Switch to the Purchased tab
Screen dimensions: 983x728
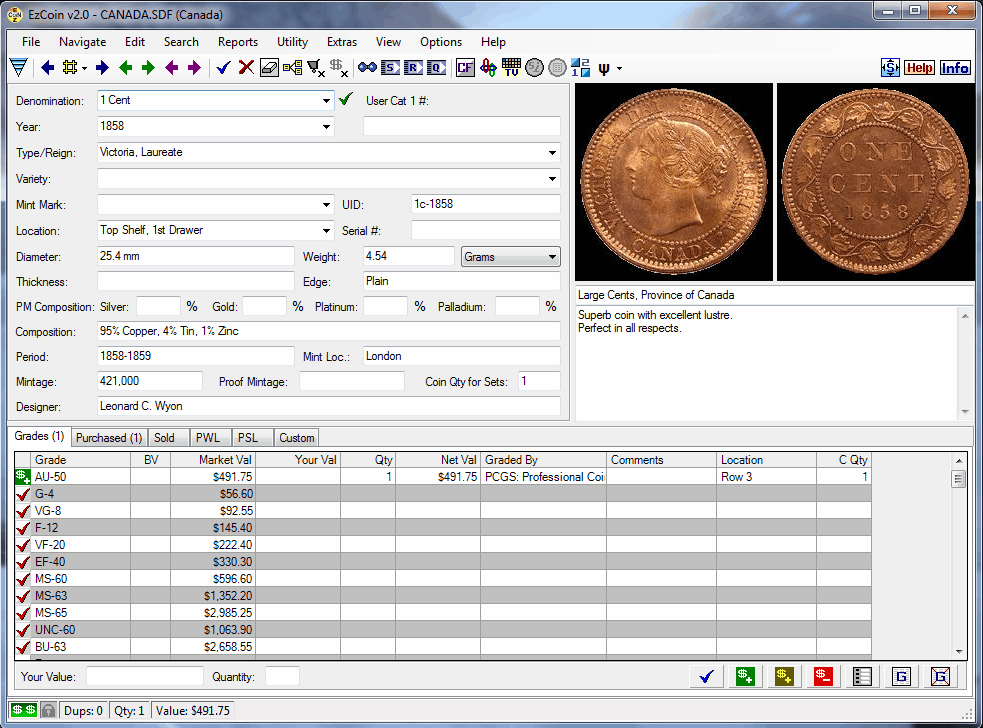point(108,437)
